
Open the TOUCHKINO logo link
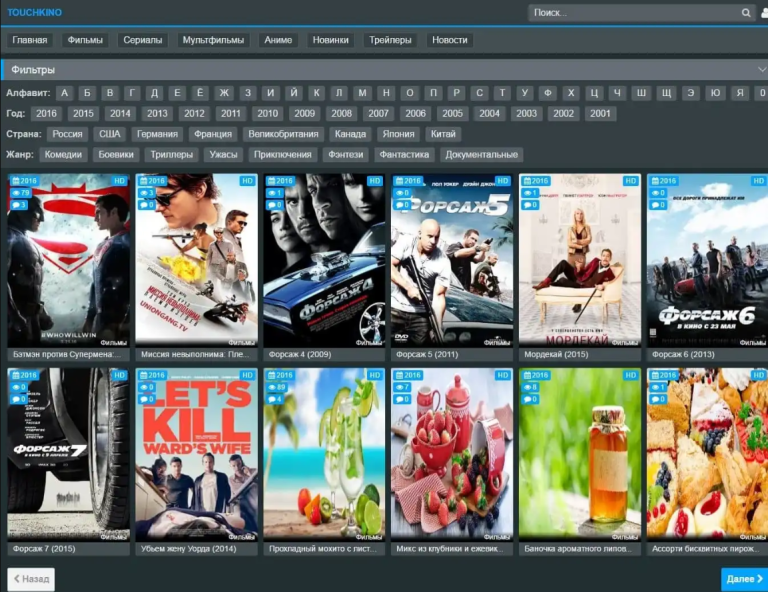pyautogui.click(x=34, y=12)
